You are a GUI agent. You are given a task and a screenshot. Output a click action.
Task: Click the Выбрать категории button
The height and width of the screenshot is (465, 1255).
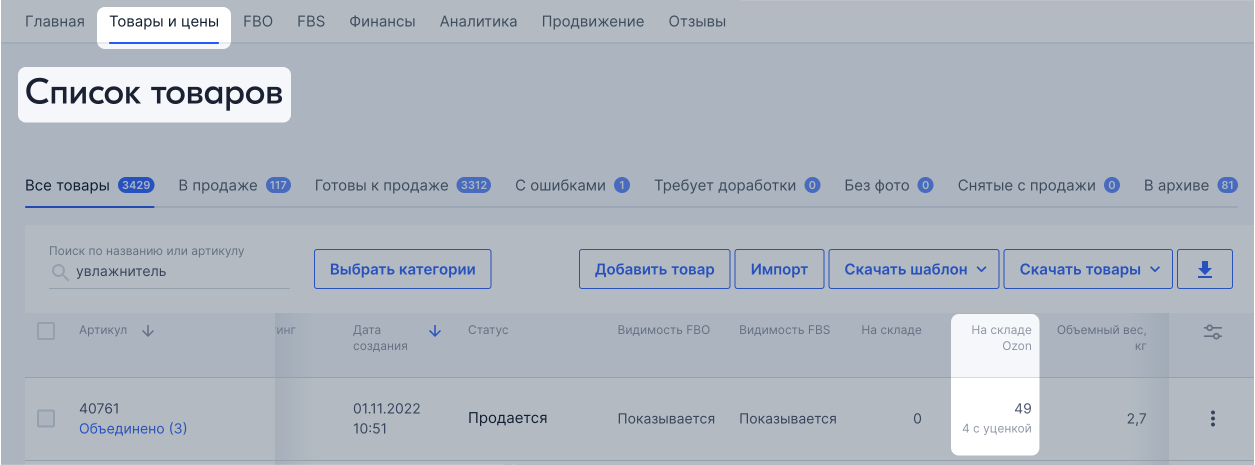[402, 269]
